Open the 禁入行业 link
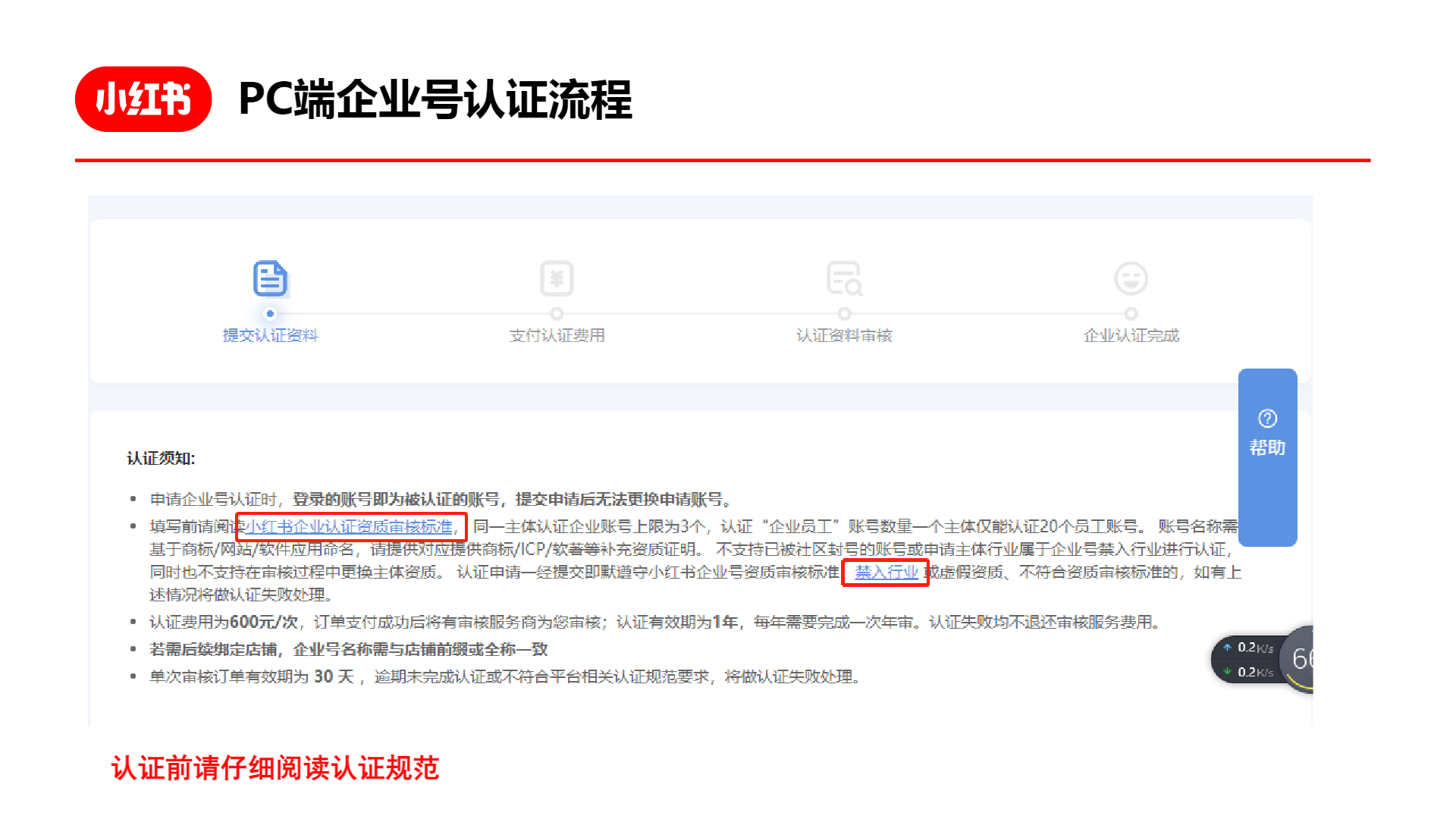The width and height of the screenshot is (1456, 819). tap(886, 572)
